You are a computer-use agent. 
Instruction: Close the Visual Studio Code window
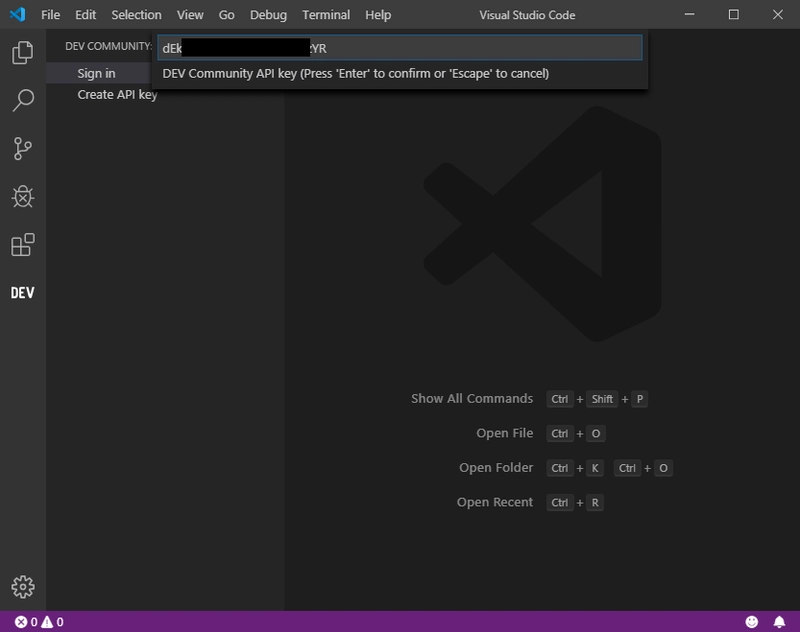click(x=777, y=14)
